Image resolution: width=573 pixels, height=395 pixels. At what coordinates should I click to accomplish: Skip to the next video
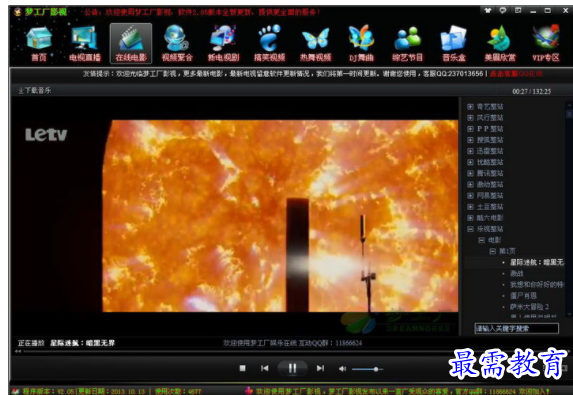tap(320, 368)
